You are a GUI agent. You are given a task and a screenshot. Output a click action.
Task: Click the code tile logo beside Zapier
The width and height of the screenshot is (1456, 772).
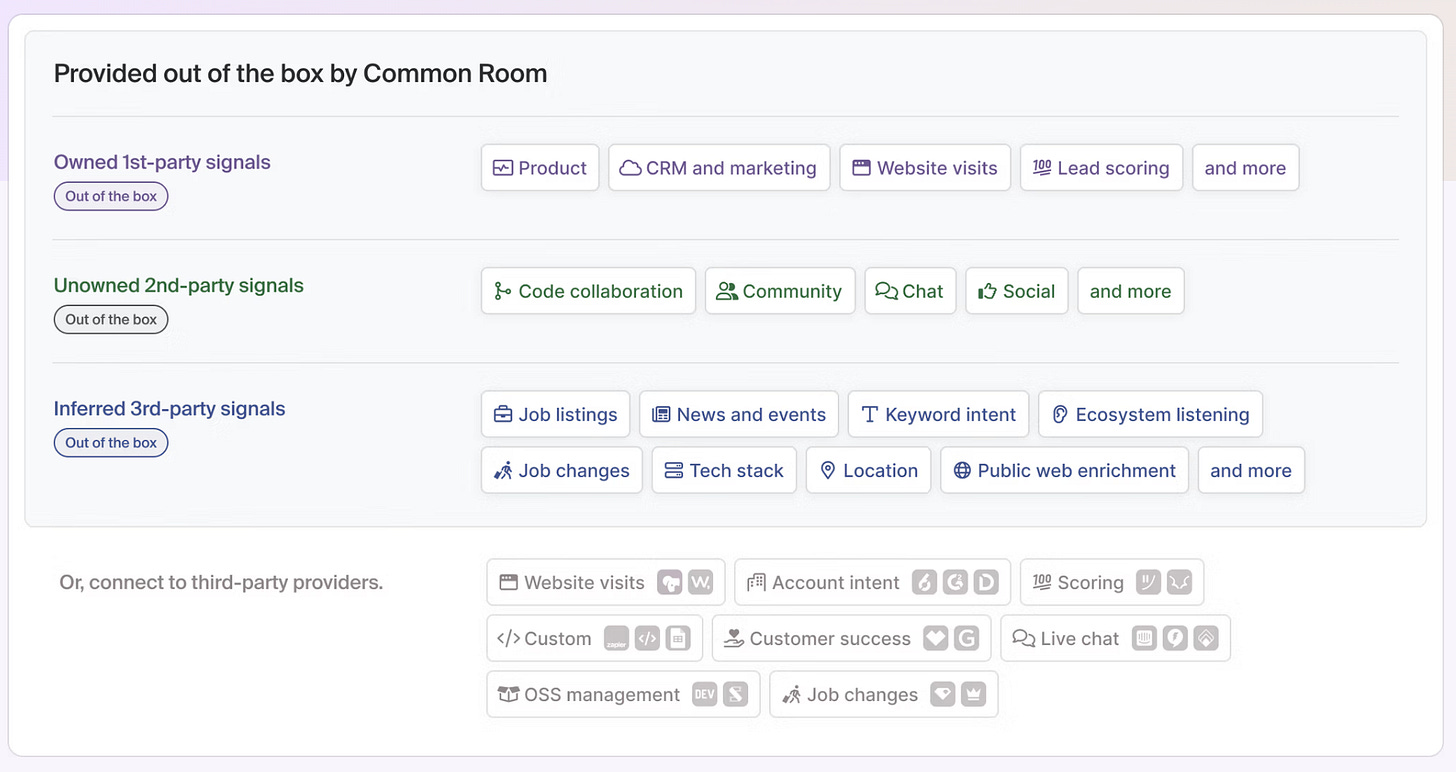[x=647, y=638]
